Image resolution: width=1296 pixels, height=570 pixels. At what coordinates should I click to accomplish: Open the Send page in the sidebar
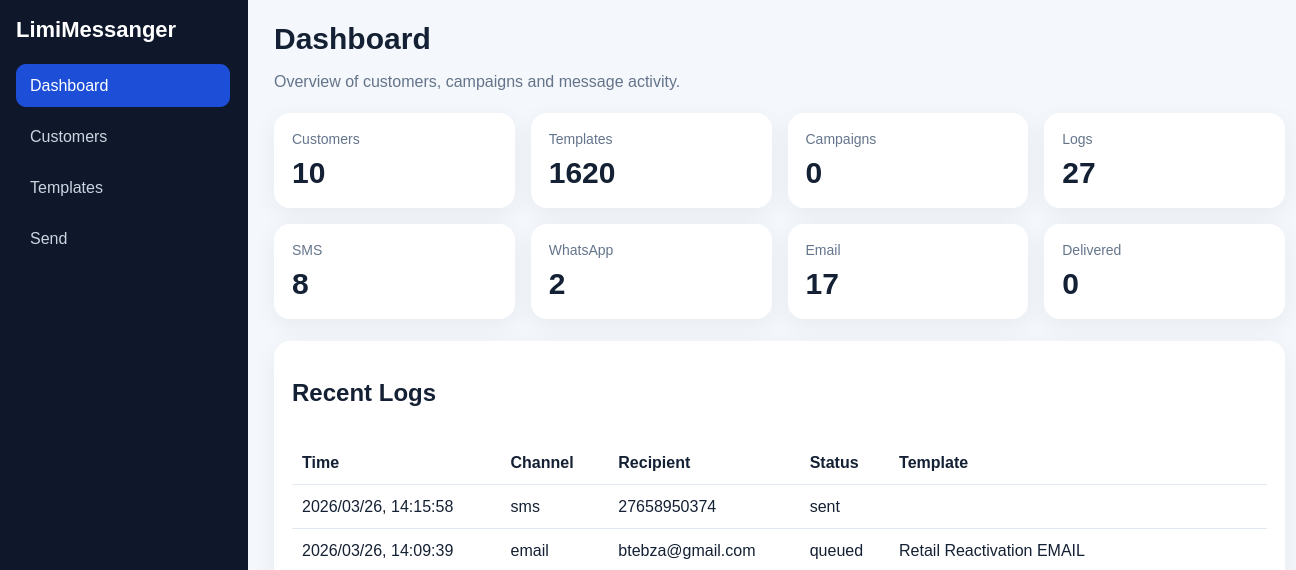(123, 238)
